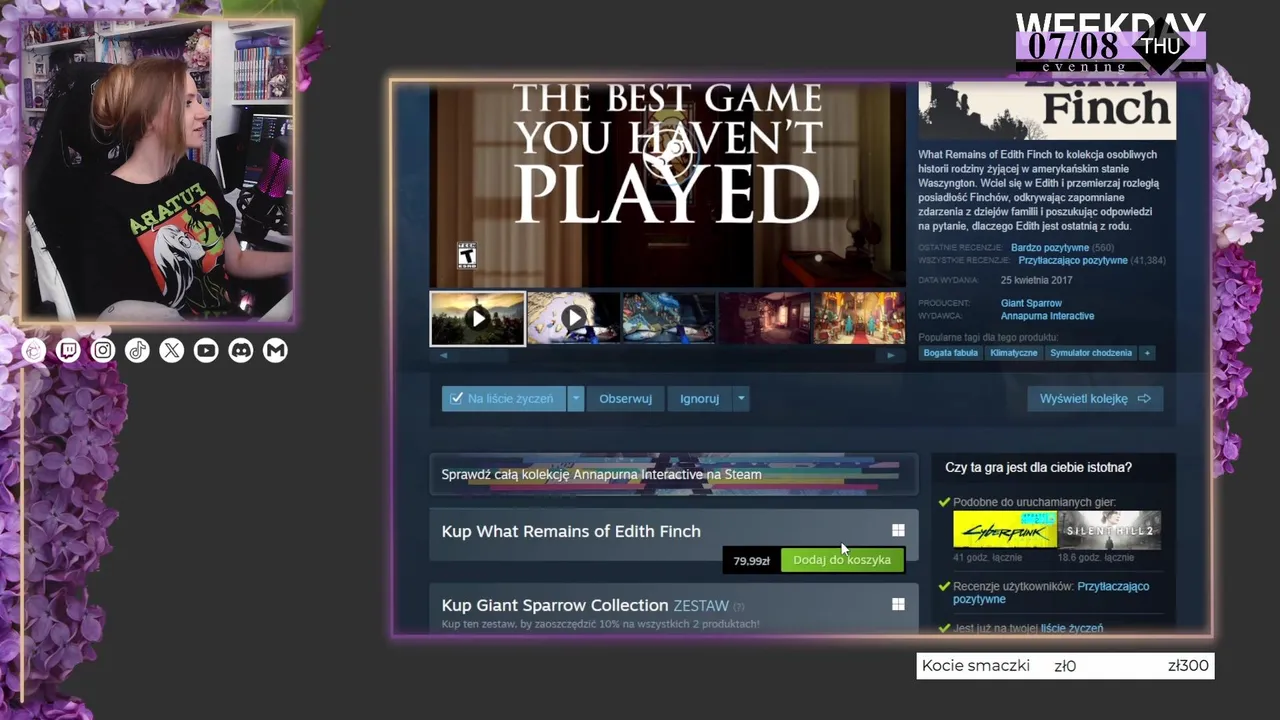
Task: Open the Discord social icon
Action: 241,351
